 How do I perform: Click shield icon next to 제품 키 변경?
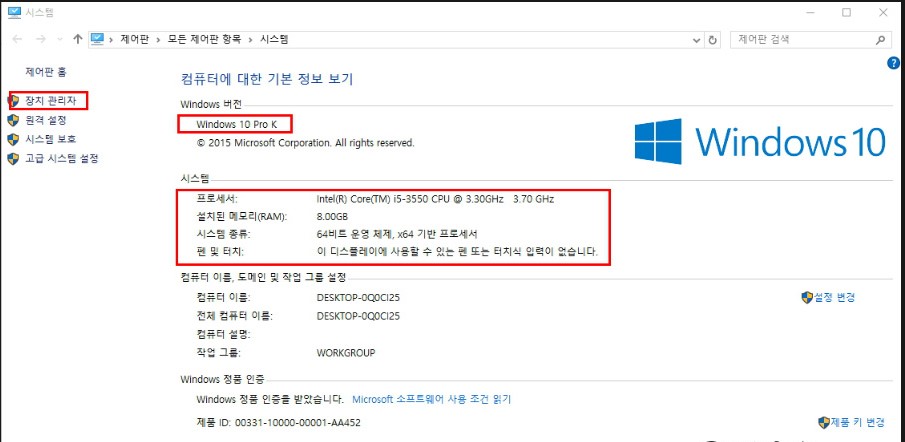824,422
